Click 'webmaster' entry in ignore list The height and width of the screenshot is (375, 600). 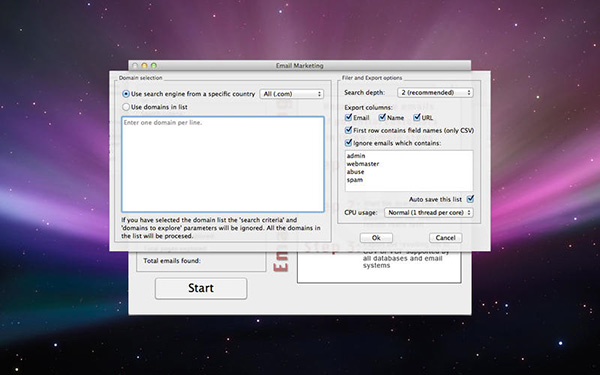(363, 164)
